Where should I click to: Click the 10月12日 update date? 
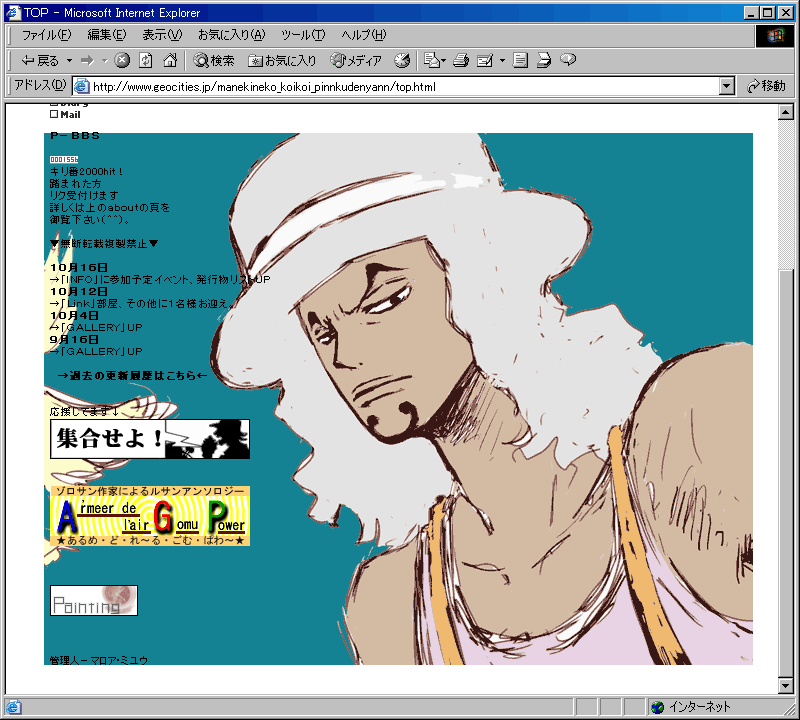click(x=79, y=291)
